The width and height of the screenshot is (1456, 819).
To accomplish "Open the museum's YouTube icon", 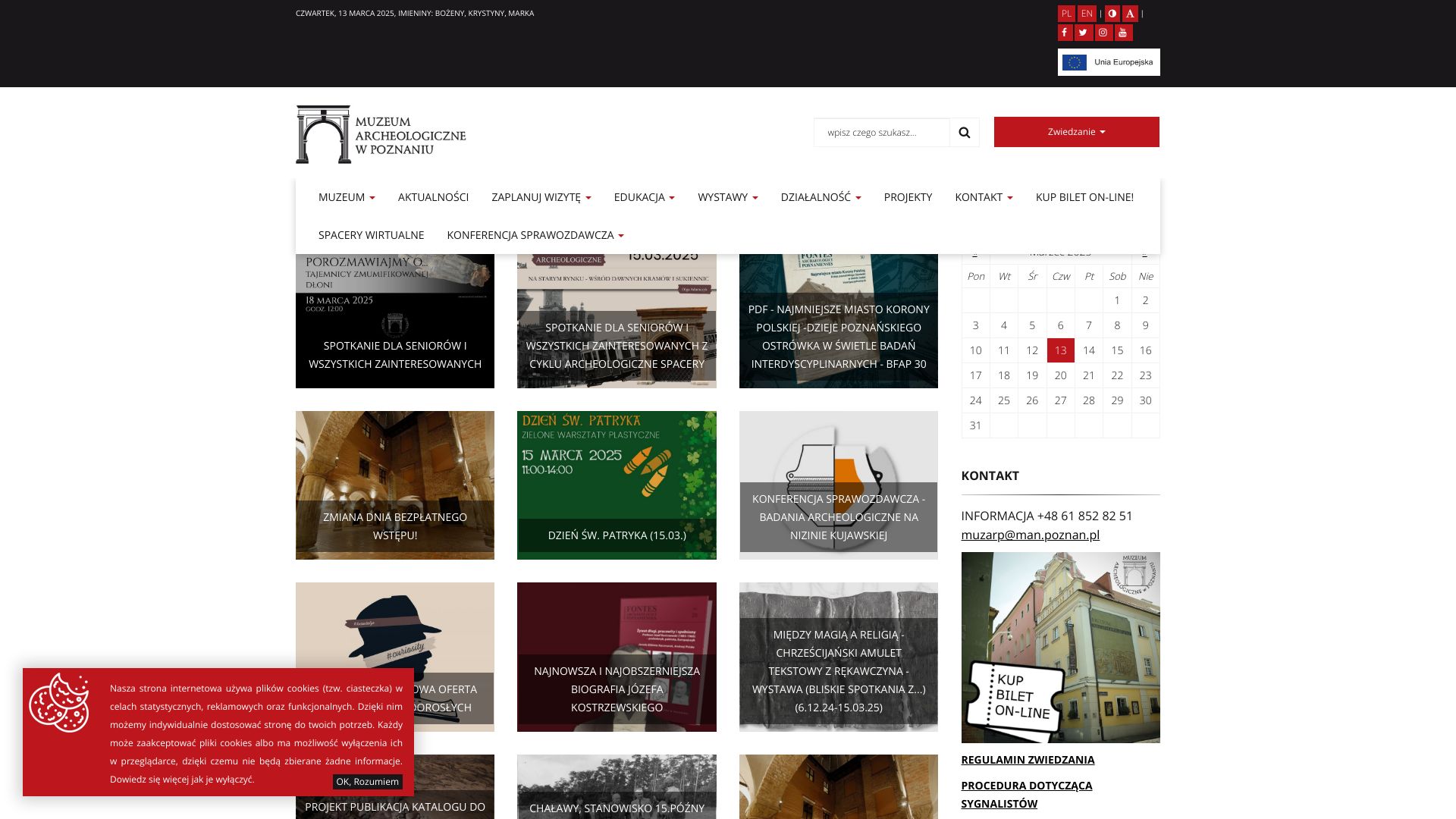I will coord(1124,33).
